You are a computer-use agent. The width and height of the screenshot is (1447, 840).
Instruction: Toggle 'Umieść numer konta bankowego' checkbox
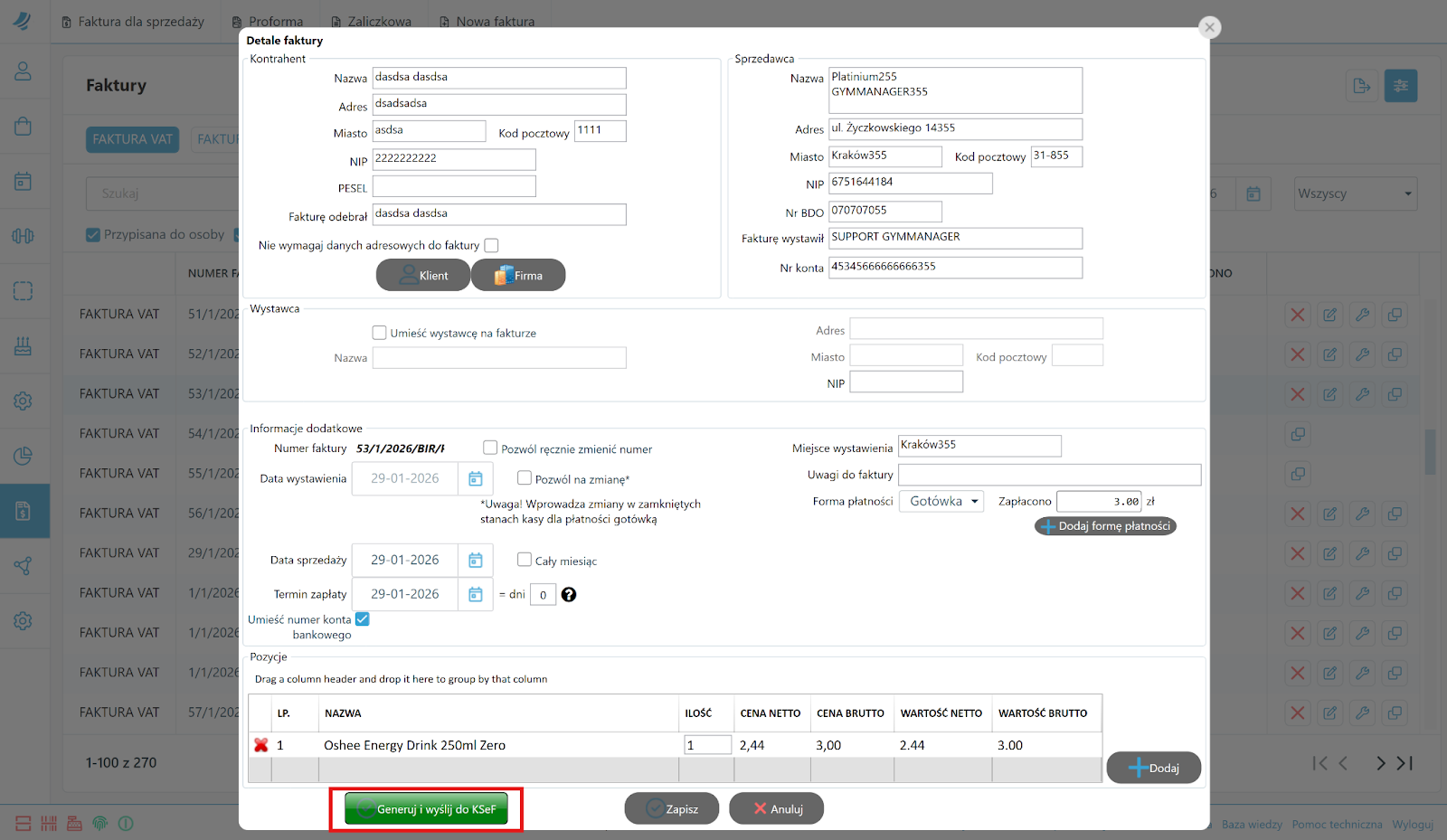coord(363,619)
